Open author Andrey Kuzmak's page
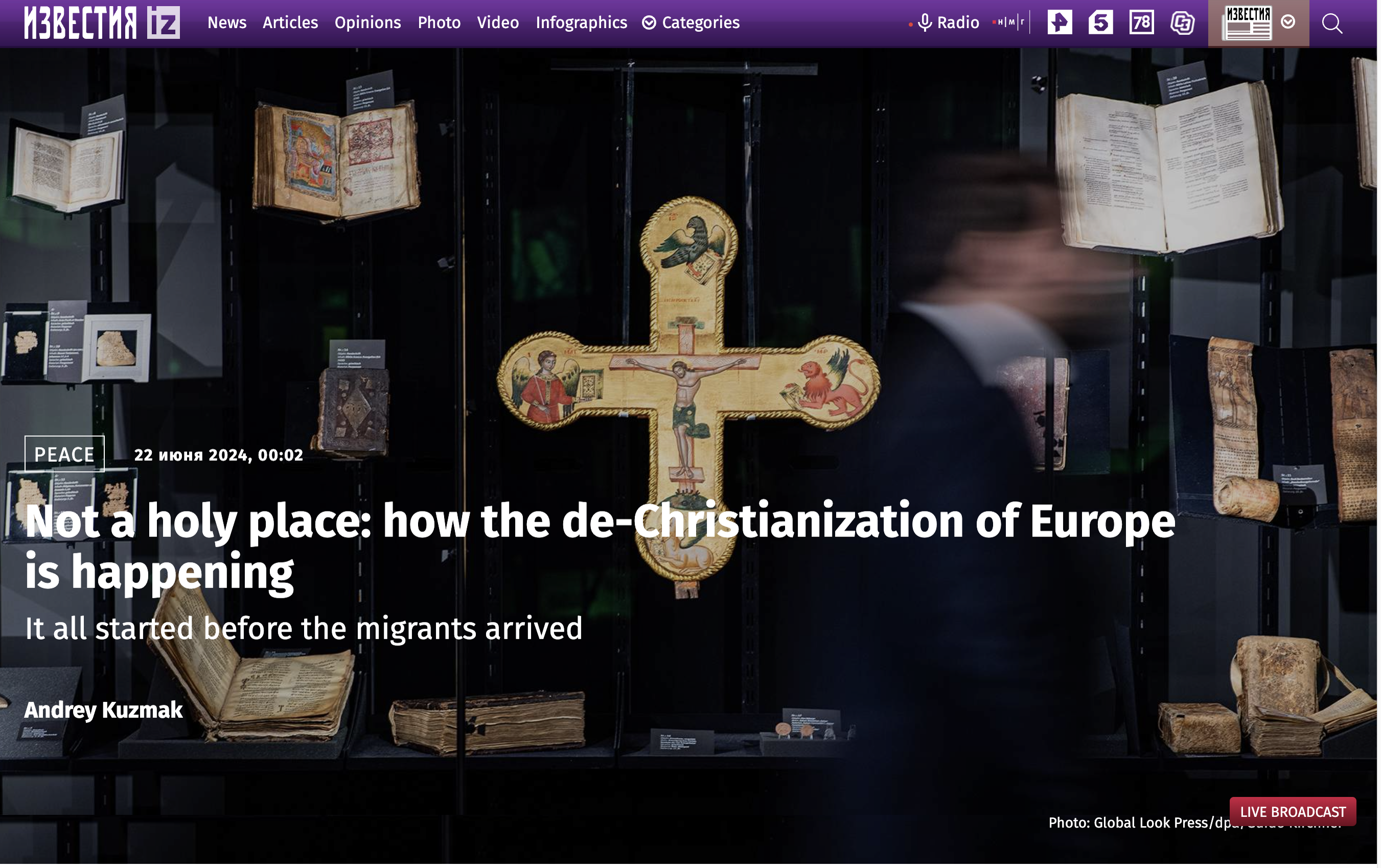 coord(103,710)
